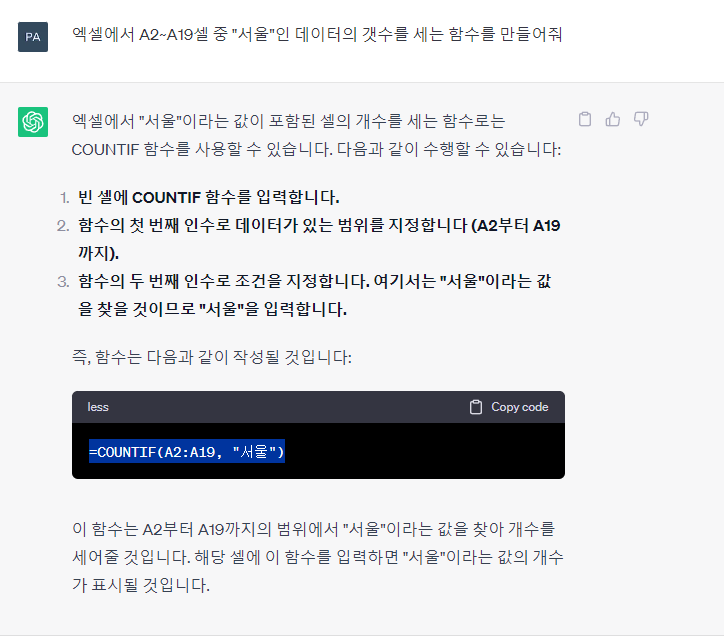Click the empty black area of code block

tap(425, 451)
